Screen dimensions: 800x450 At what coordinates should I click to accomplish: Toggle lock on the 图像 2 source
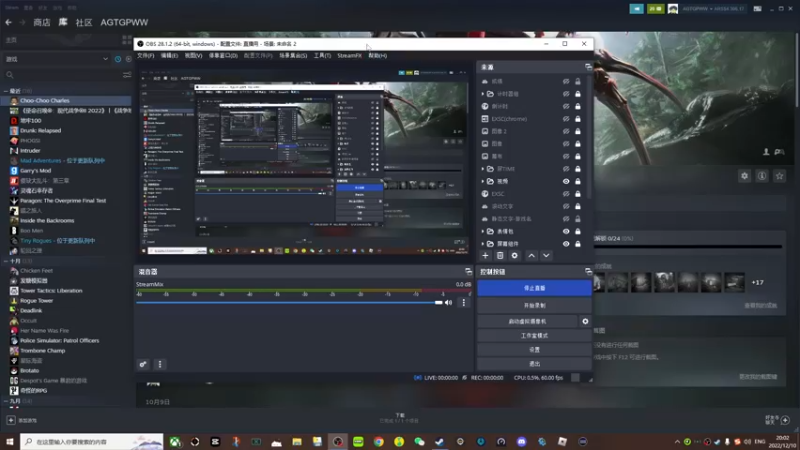point(578,131)
